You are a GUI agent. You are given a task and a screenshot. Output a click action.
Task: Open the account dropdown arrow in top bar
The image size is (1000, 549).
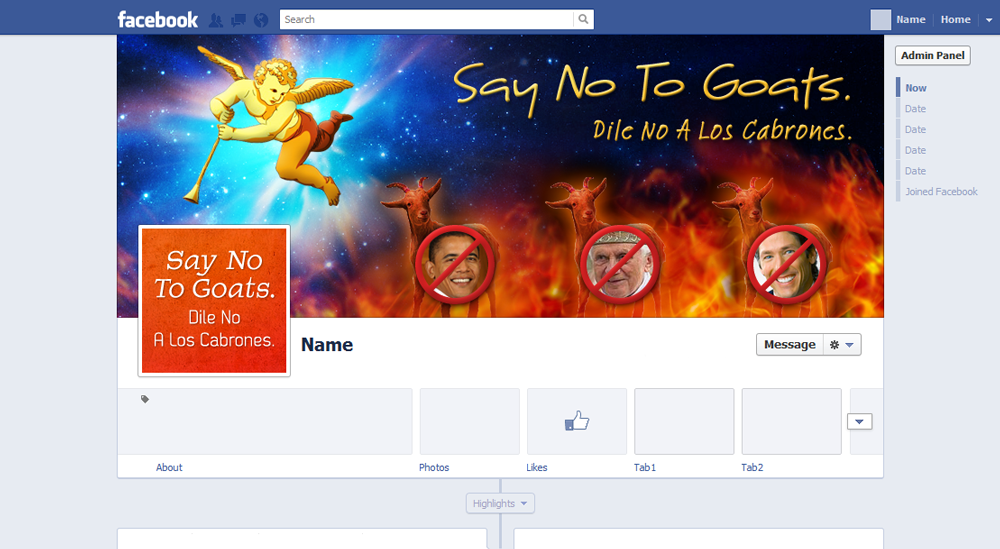pos(989,20)
